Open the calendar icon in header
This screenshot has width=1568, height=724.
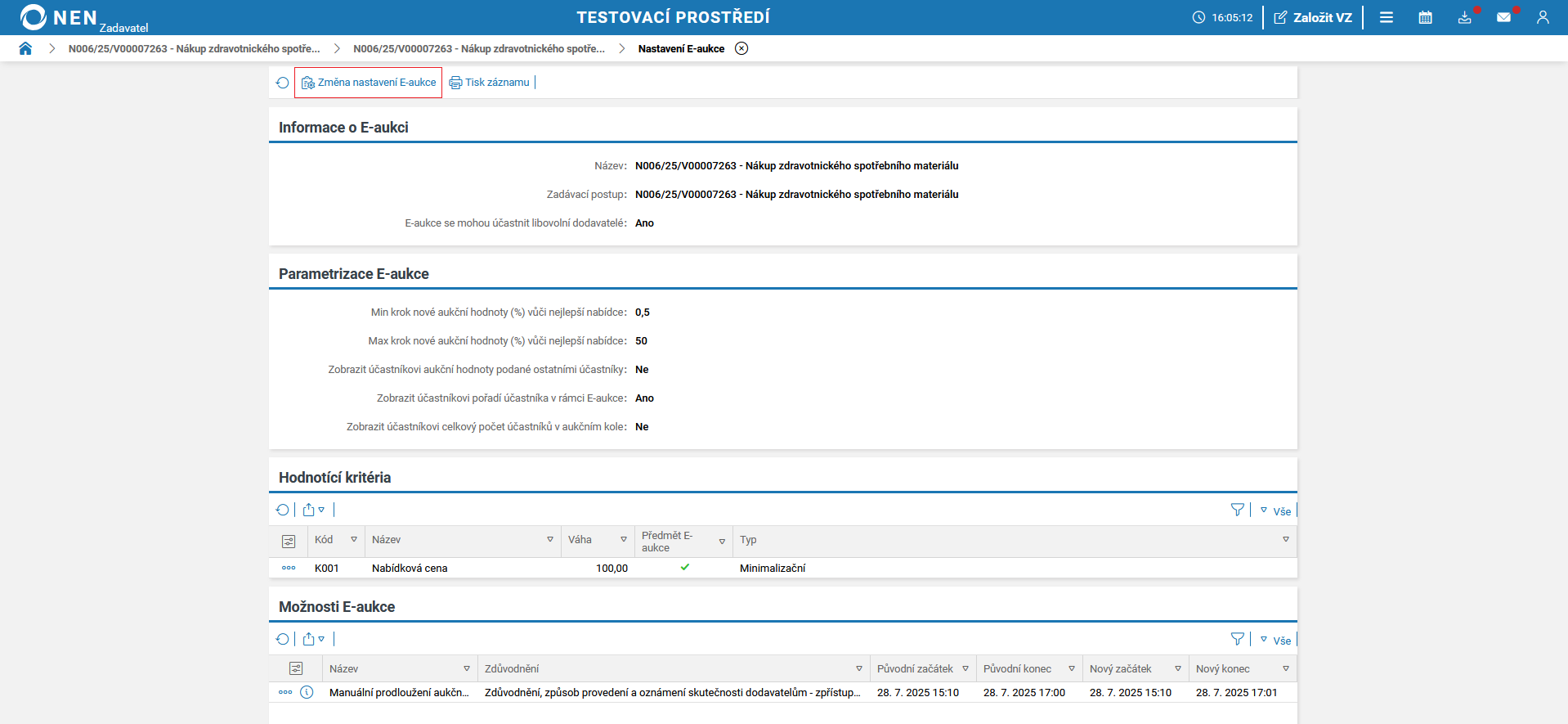coord(1425,17)
